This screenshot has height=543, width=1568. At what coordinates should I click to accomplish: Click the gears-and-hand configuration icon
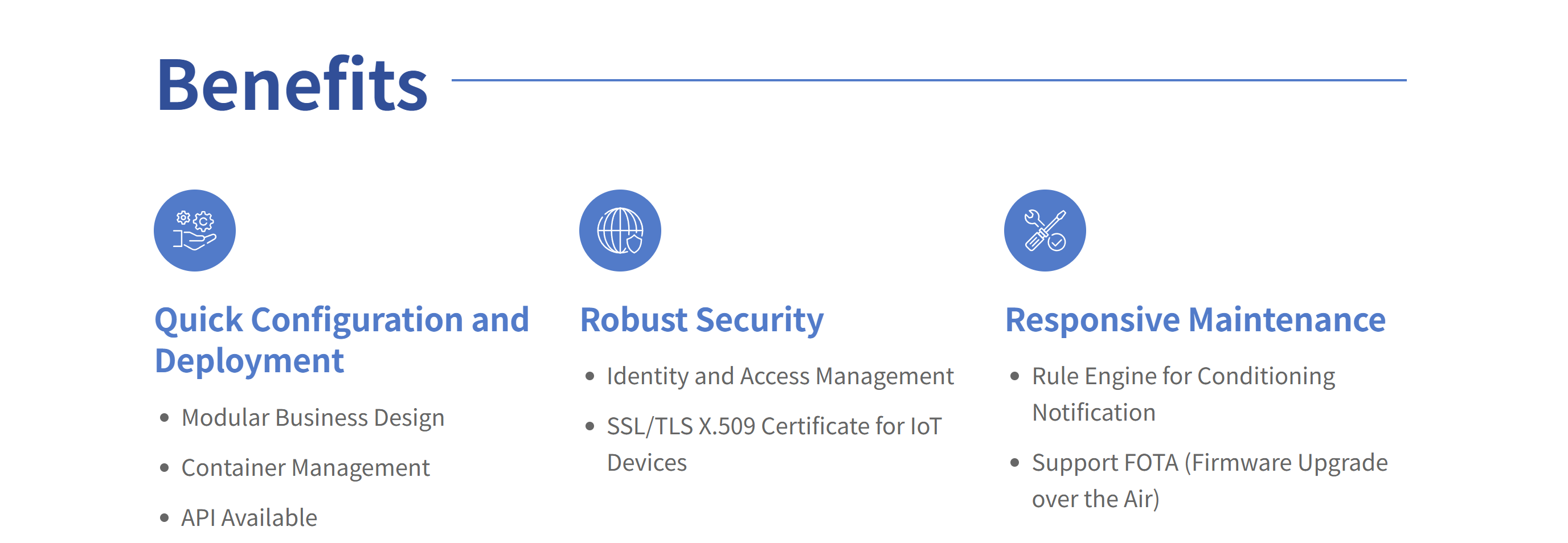coord(195,231)
